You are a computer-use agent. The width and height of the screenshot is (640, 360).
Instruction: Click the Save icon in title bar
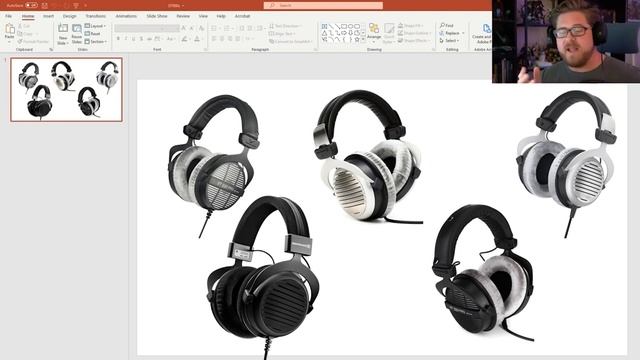tap(44, 5)
